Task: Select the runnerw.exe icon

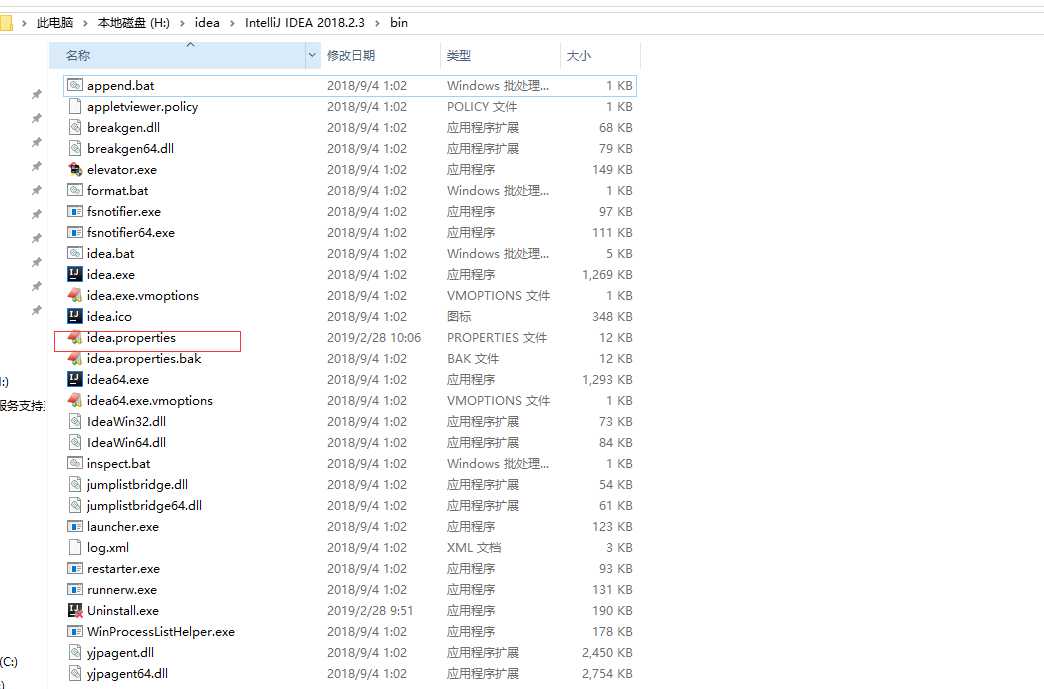Action: (75, 590)
